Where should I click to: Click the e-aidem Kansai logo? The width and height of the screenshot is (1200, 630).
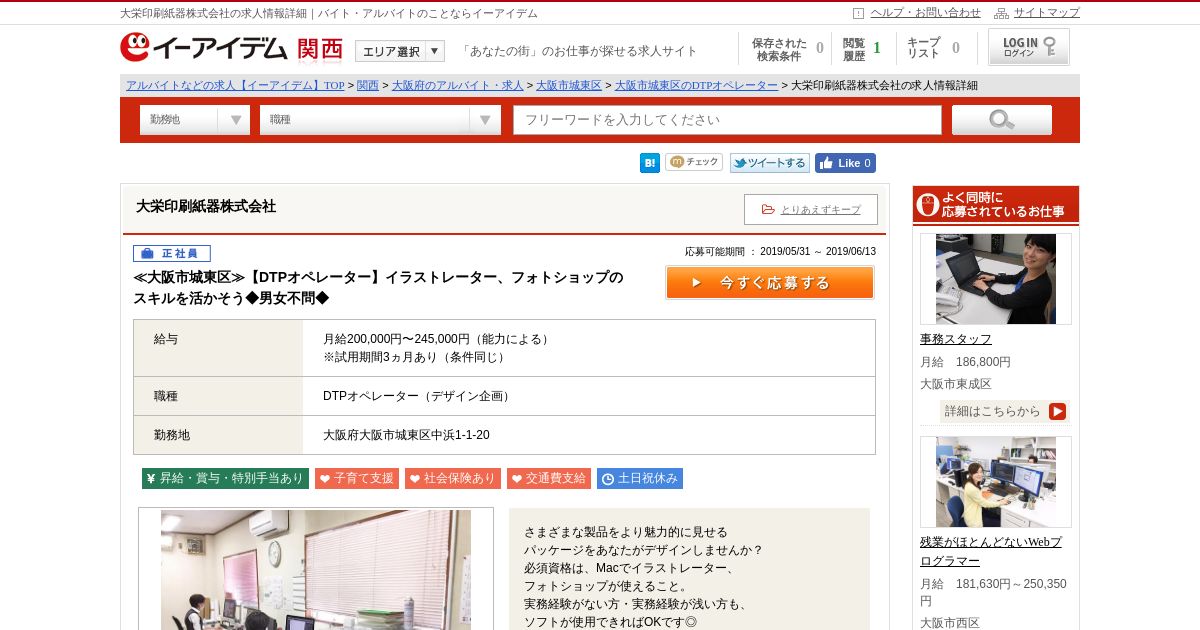(231, 48)
